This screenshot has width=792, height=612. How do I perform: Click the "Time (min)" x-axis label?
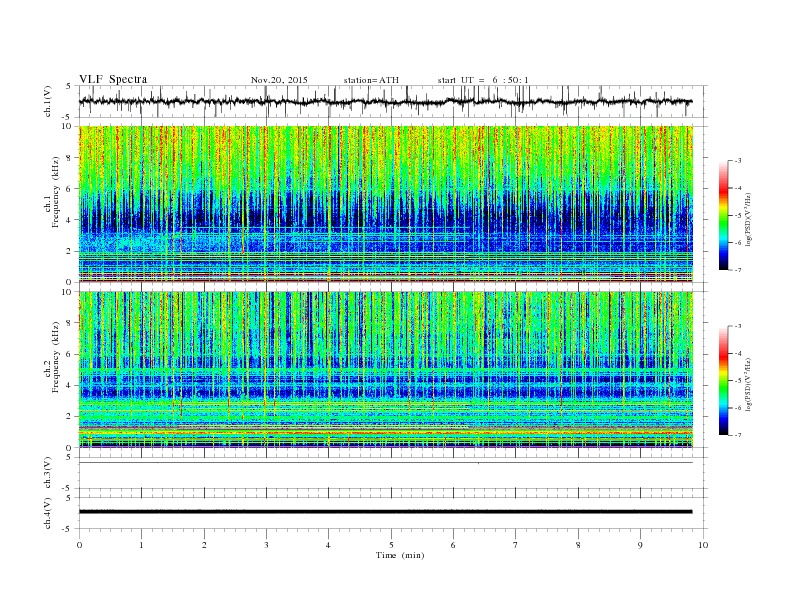coord(400,555)
